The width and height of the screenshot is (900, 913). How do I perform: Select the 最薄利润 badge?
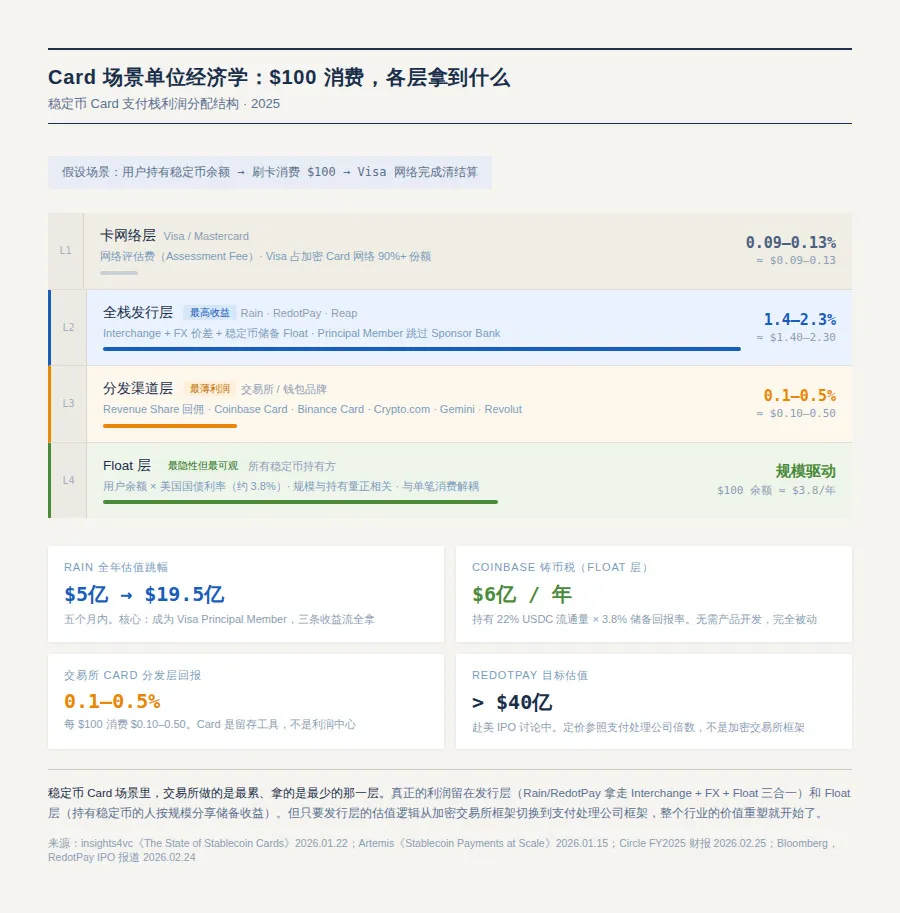click(210, 389)
